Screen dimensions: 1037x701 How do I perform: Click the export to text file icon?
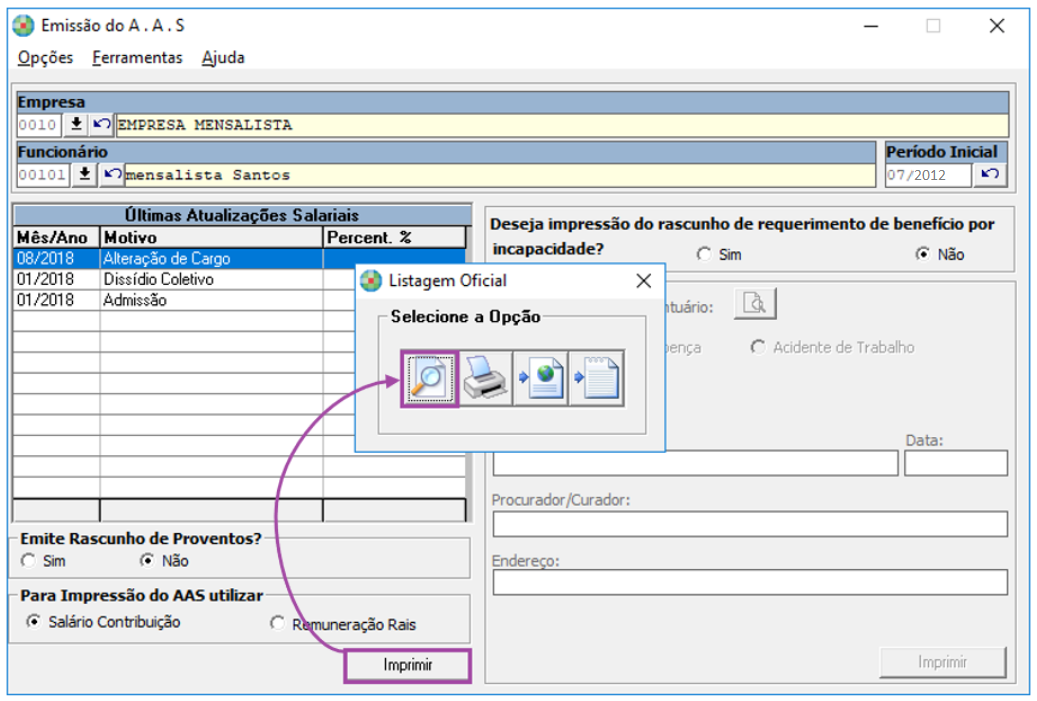pos(597,379)
